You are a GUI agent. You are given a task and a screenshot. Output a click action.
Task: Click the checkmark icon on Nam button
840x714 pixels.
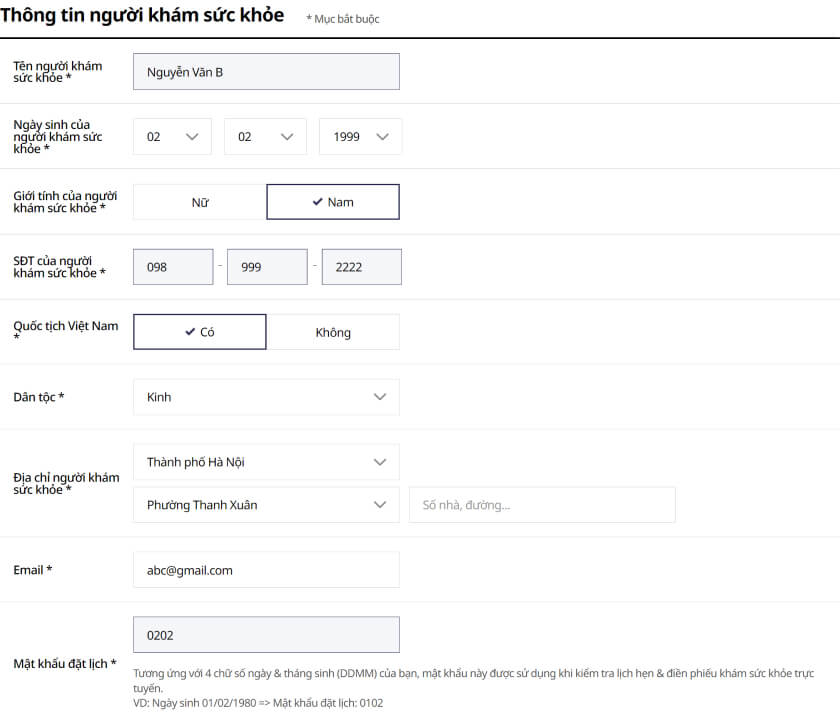(317, 202)
